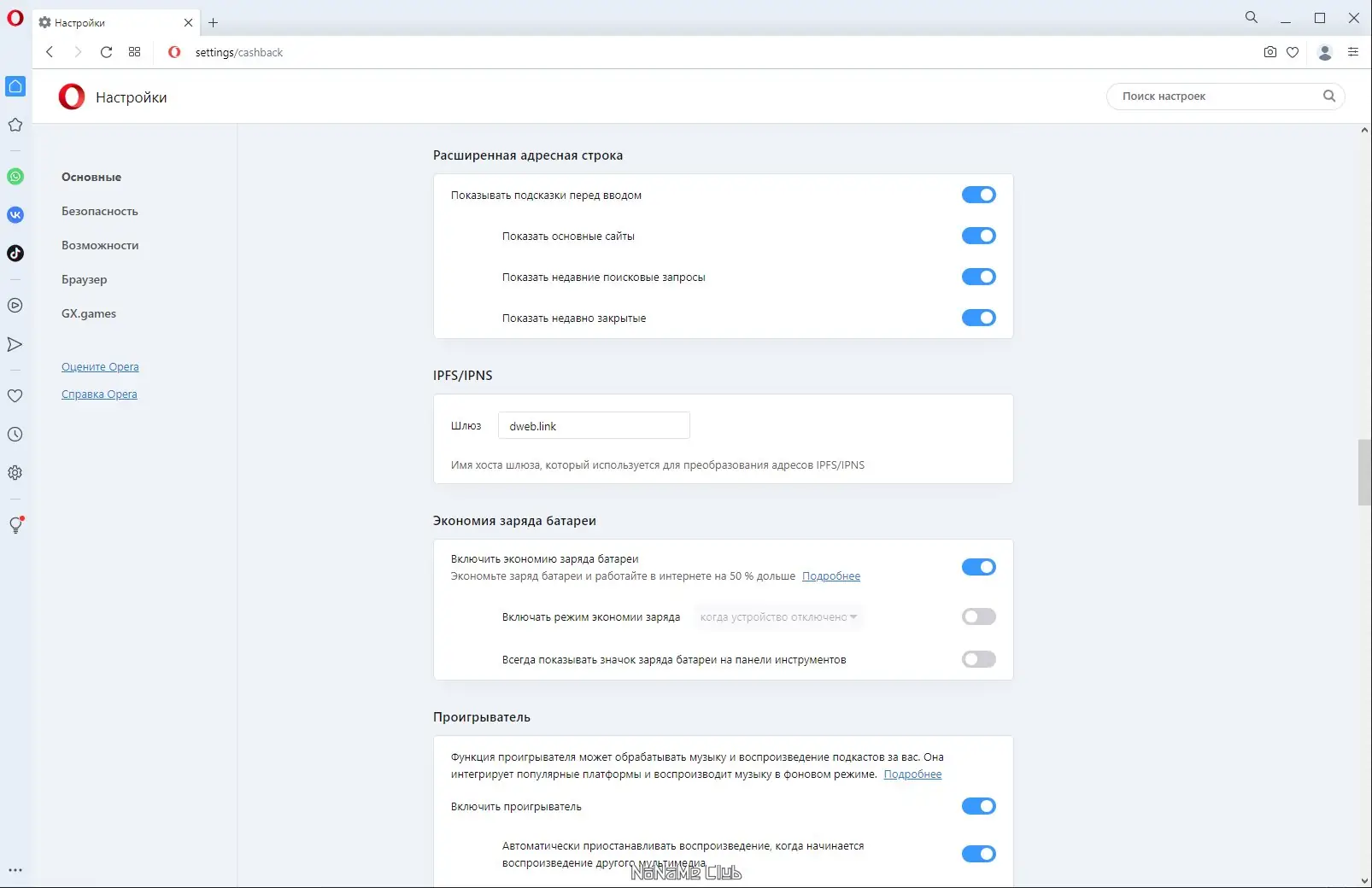Open the sidebar player icon
1372x888 pixels.
tap(15, 306)
